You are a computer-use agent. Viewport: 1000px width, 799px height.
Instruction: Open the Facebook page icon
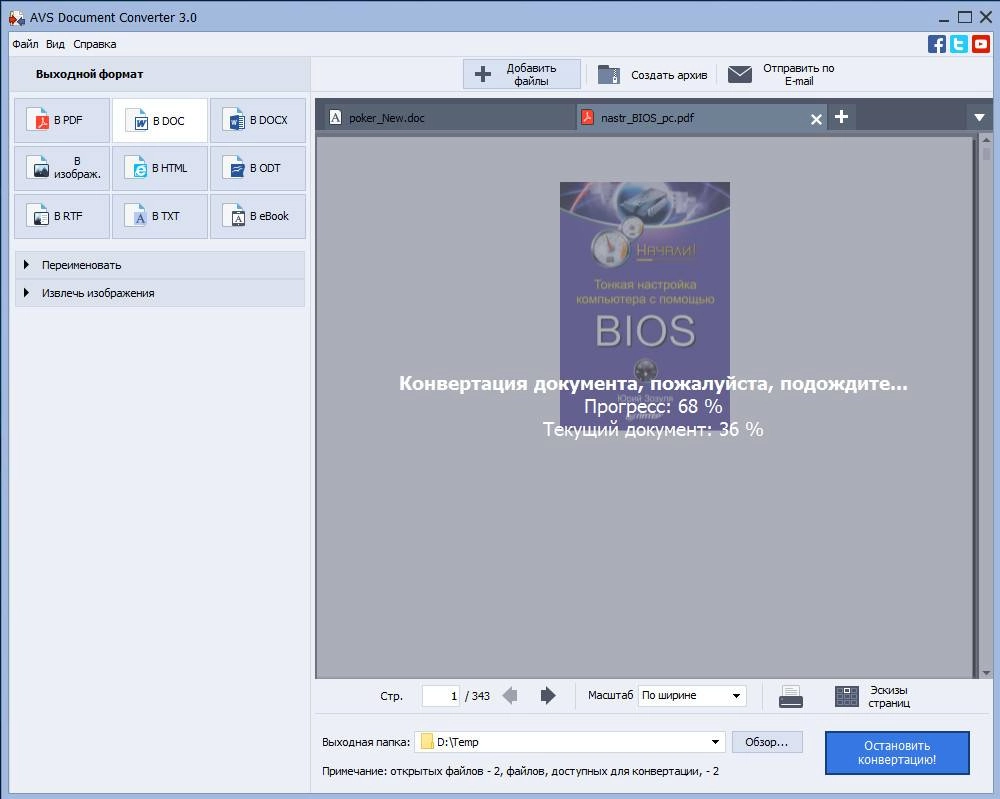[x=937, y=44]
